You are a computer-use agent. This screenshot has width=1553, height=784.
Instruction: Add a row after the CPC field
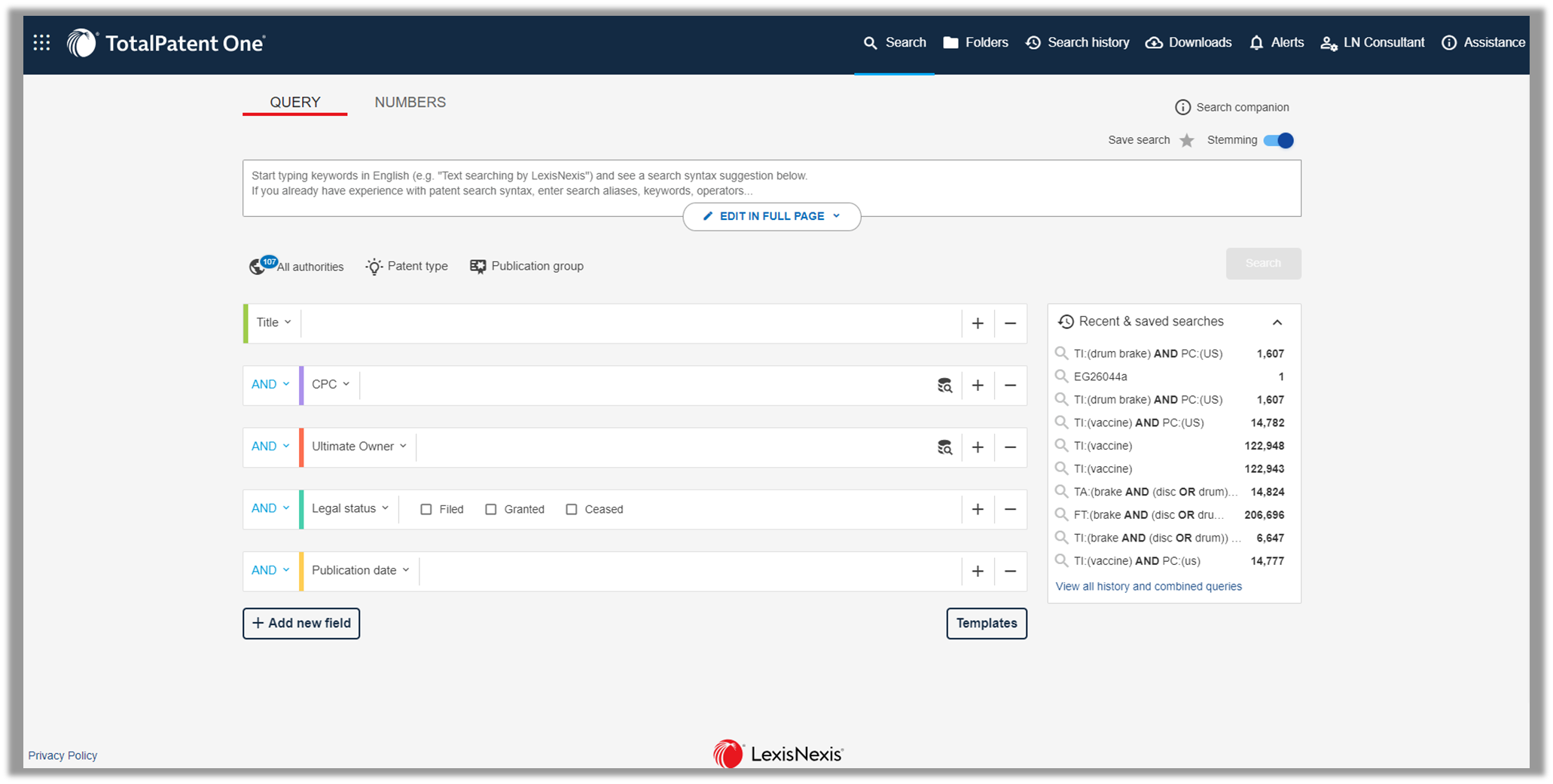point(978,386)
